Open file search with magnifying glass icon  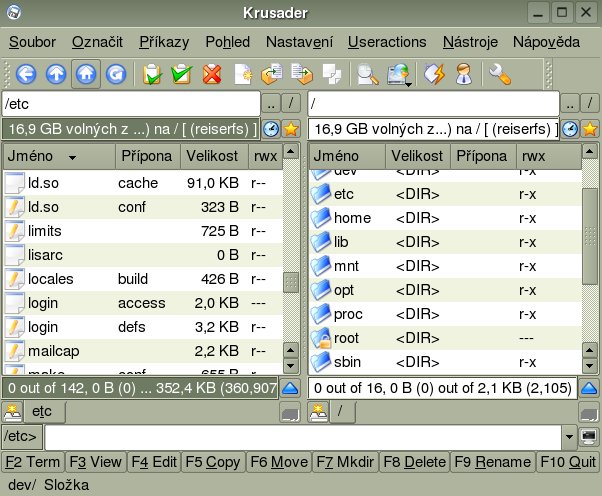pos(368,73)
